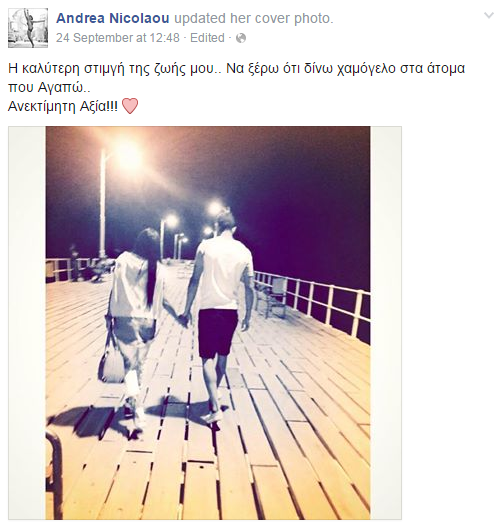
Task: Open the 24 September at 12:48 timestamp
Action: [118, 38]
